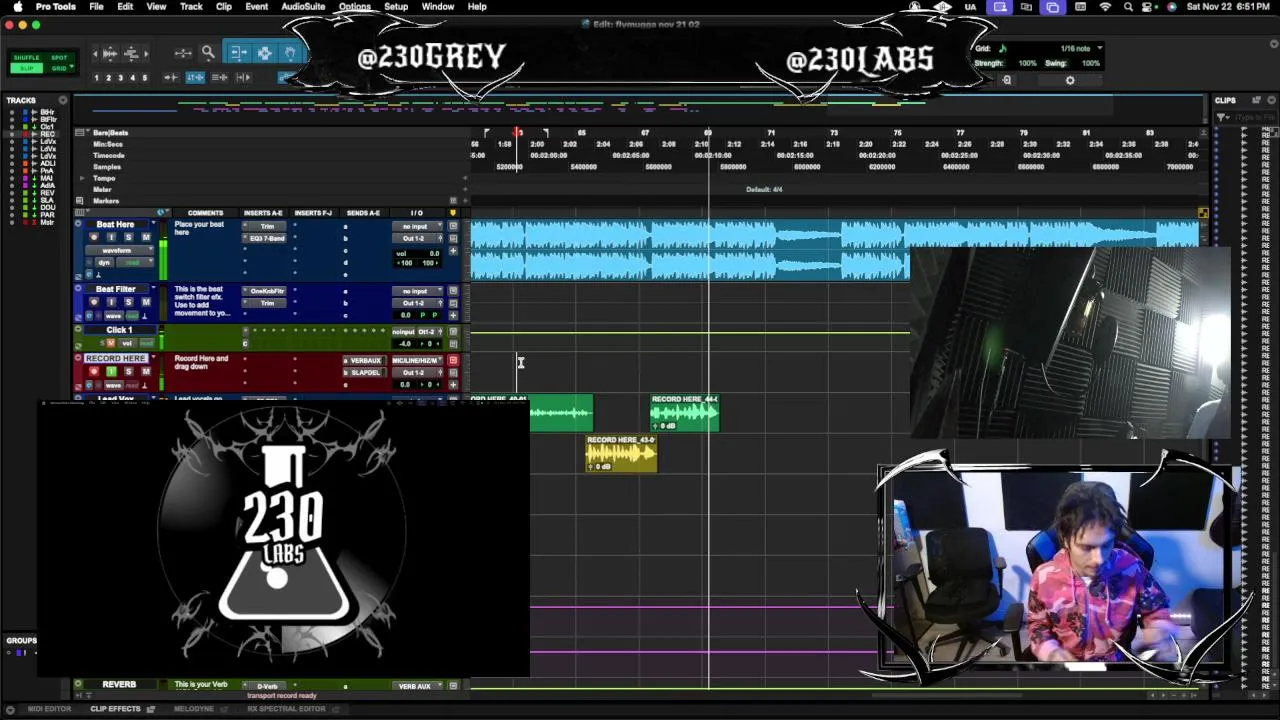Click the zoom toggle icon left of magnifier
Screen dimensions: 1280x720
pos(183,53)
